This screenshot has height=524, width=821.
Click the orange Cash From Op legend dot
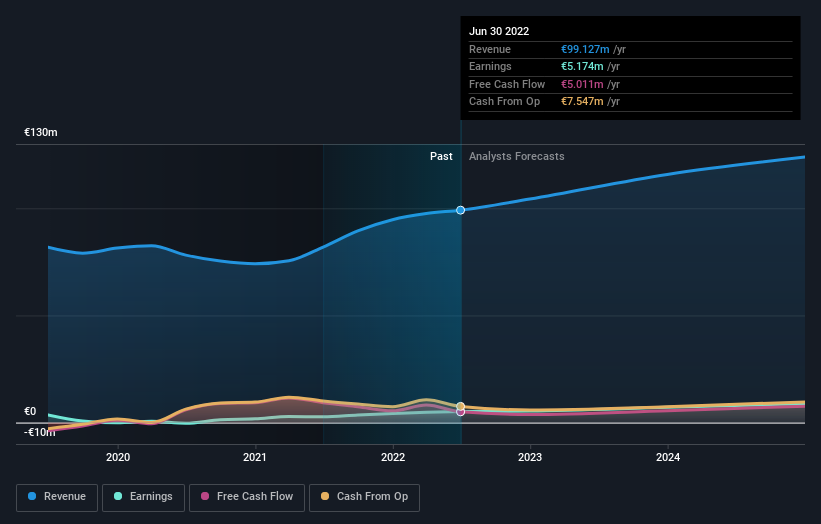tap(325, 496)
